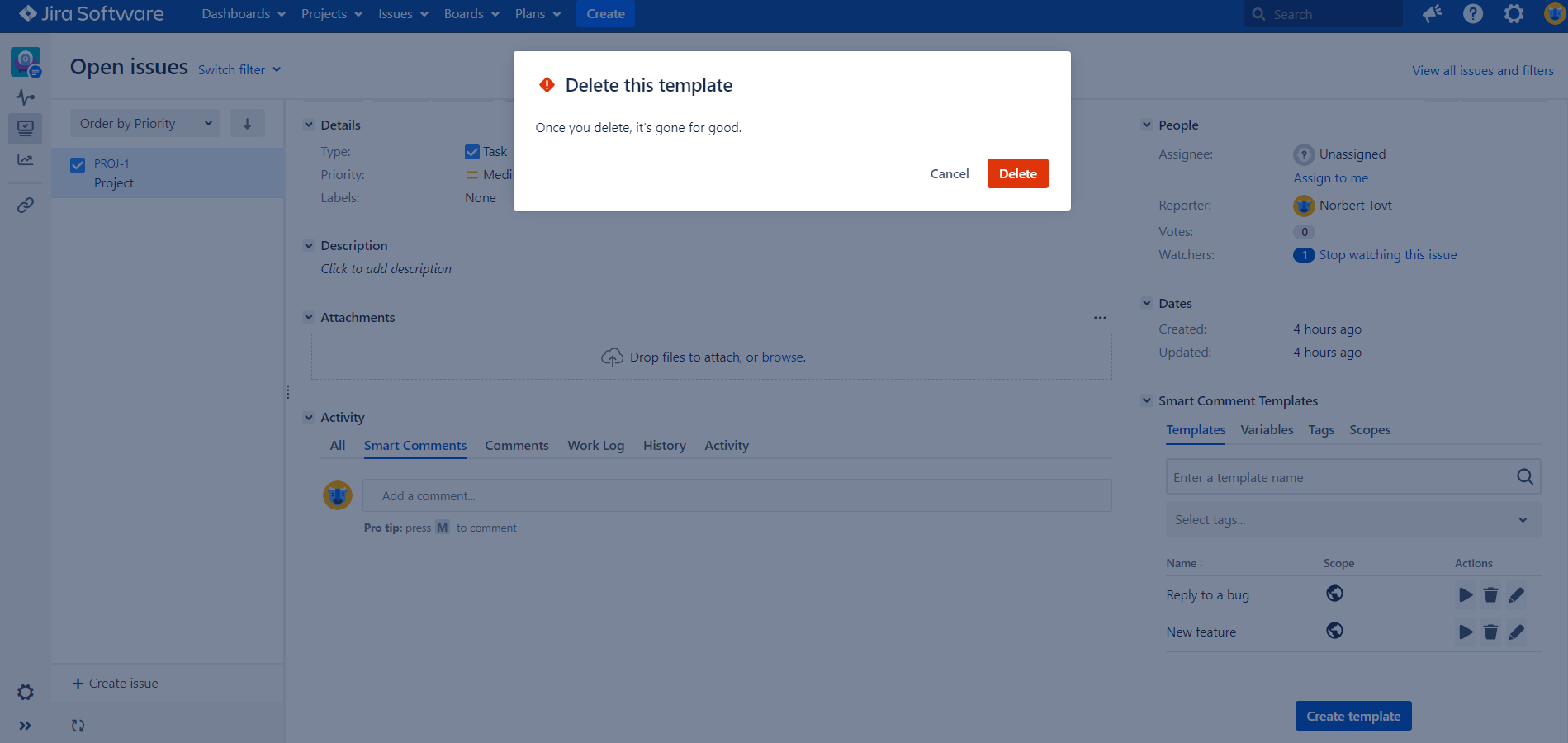Run the Reply to a bug template

[1465, 595]
